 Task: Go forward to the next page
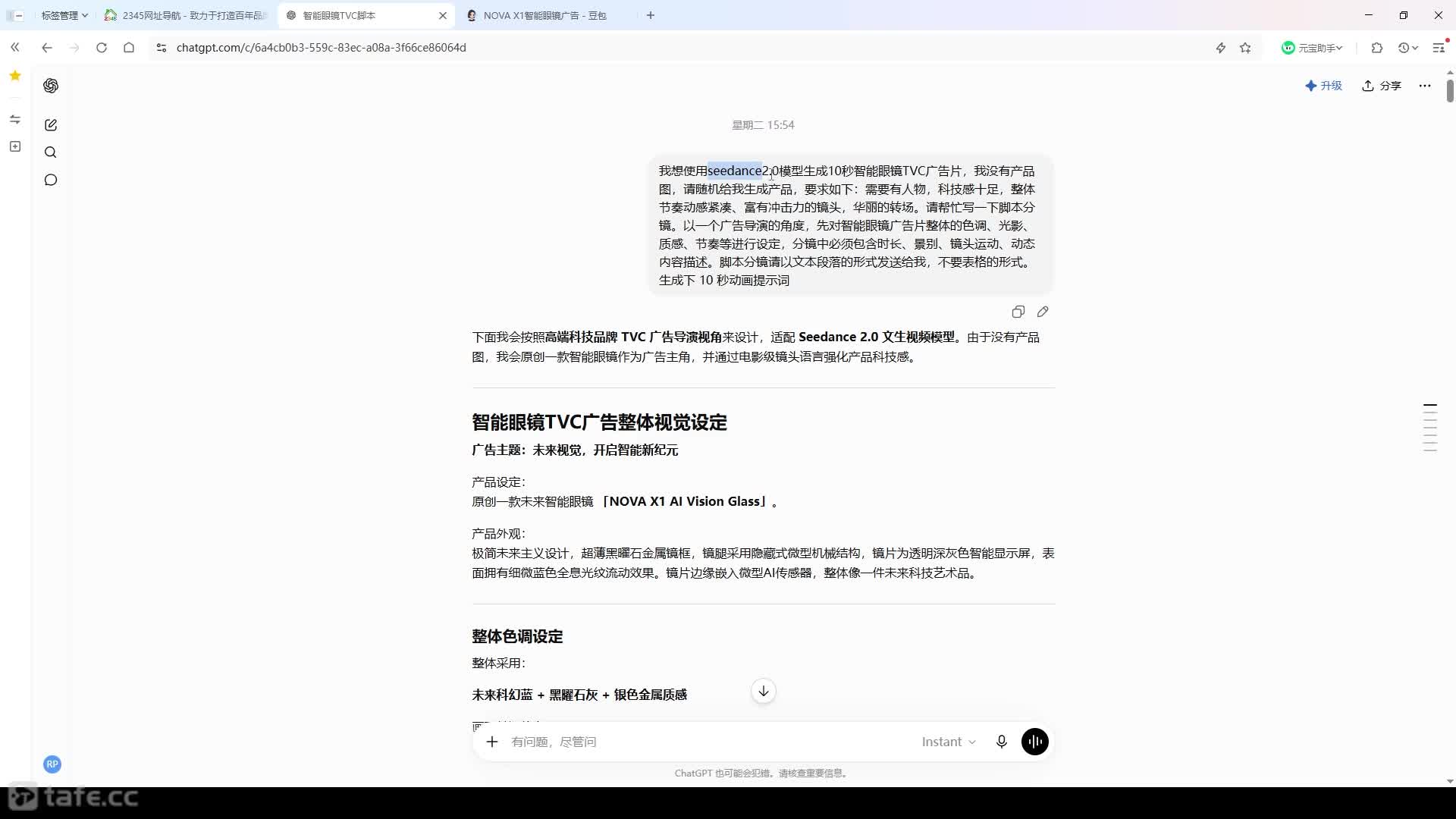(74, 48)
